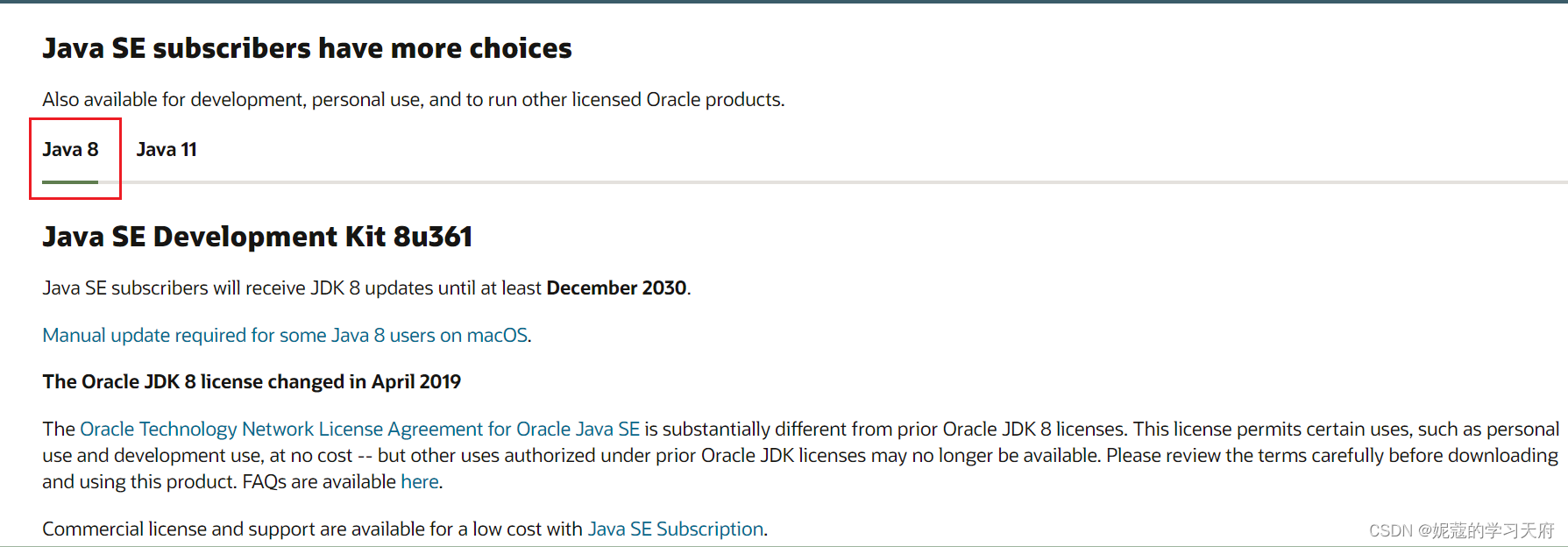The width and height of the screenshot is (1568, 547).
Task: Click the FAQs 'here' link
Action: (420, 481)
